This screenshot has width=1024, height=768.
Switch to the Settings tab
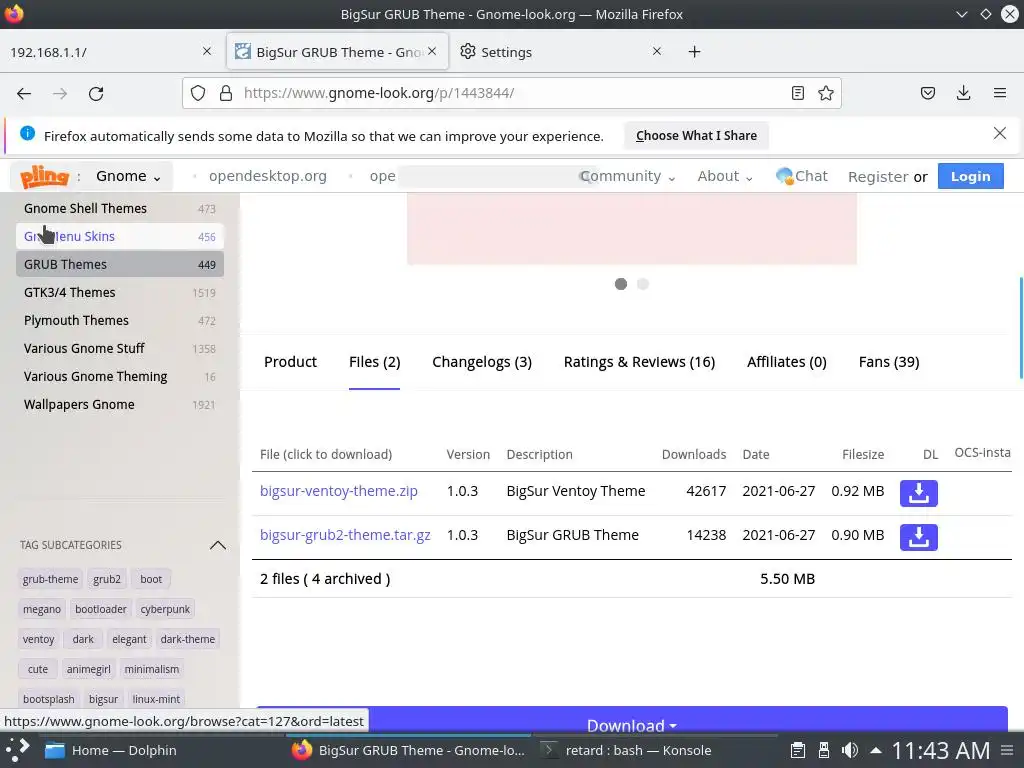click(x=562, y=52)
